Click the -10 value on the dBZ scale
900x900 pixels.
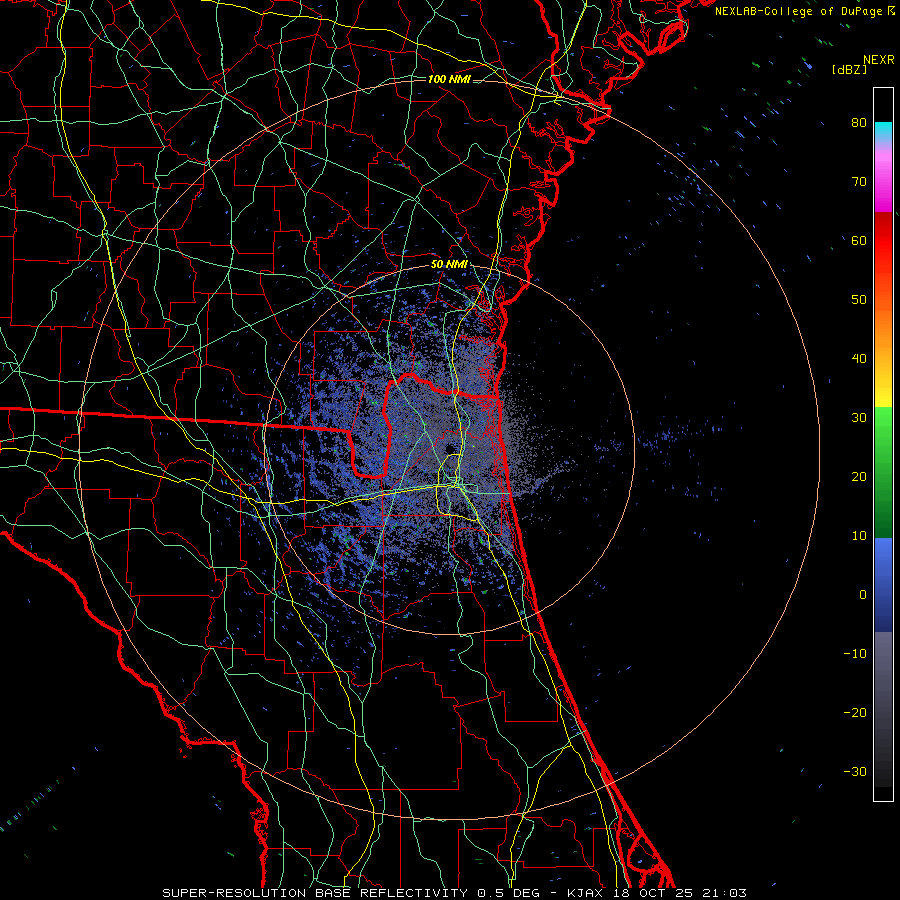(x=855, y=654)
